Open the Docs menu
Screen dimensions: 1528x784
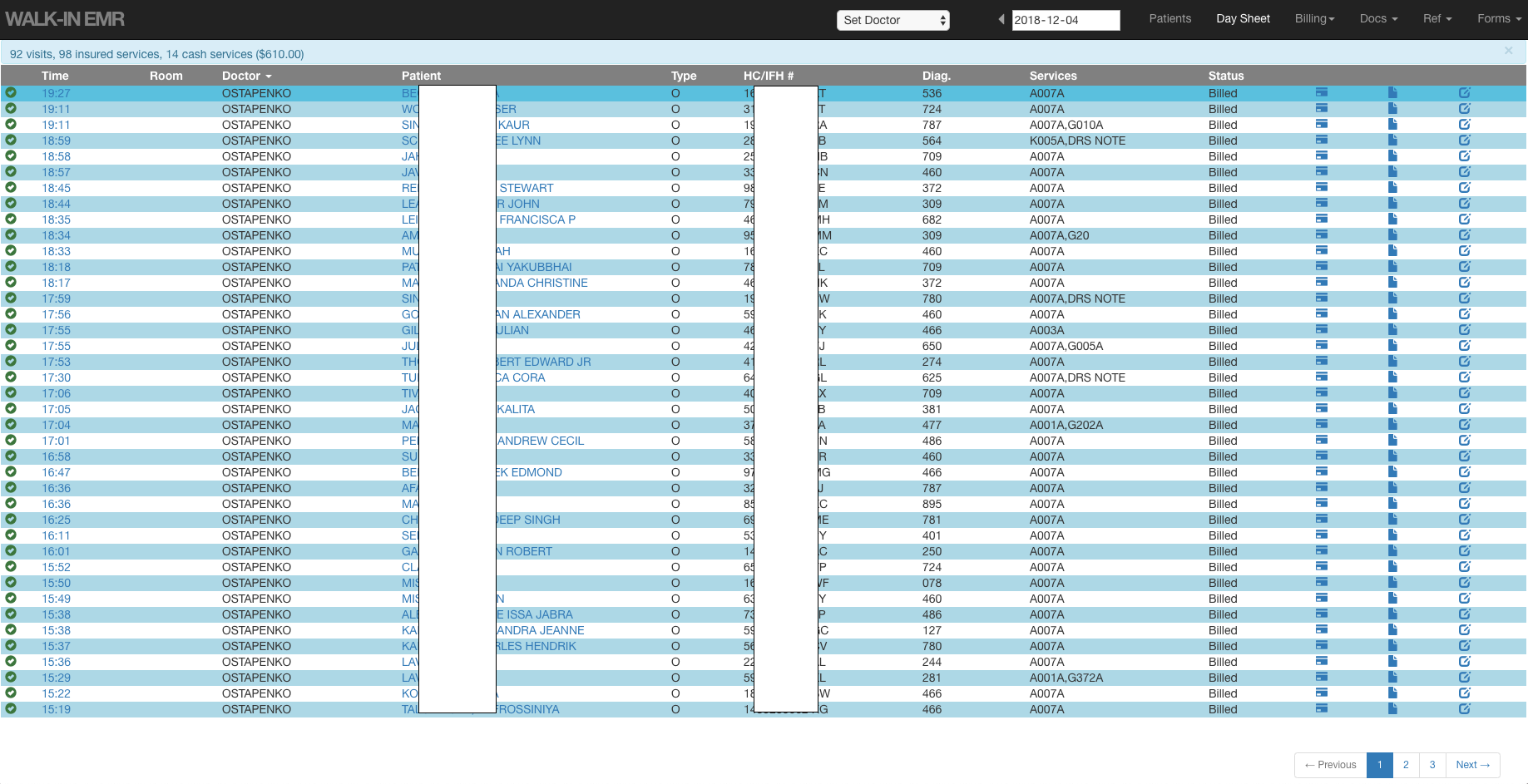1378,18
